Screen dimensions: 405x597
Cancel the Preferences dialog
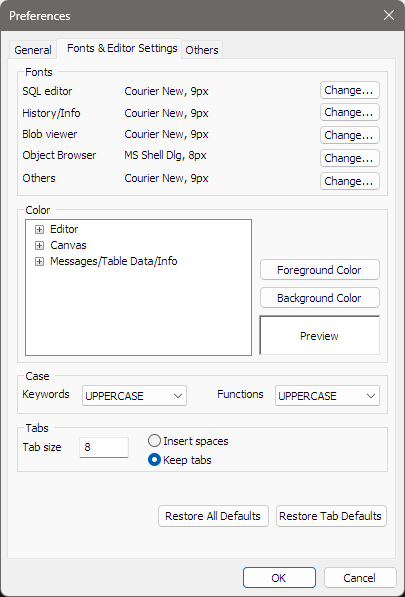pyautogui.click(x=360, y=578)
